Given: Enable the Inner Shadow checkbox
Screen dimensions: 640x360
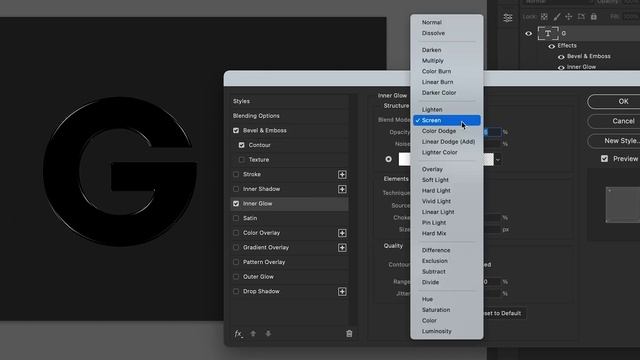Looking at the screenshot, I should [236, 189].
